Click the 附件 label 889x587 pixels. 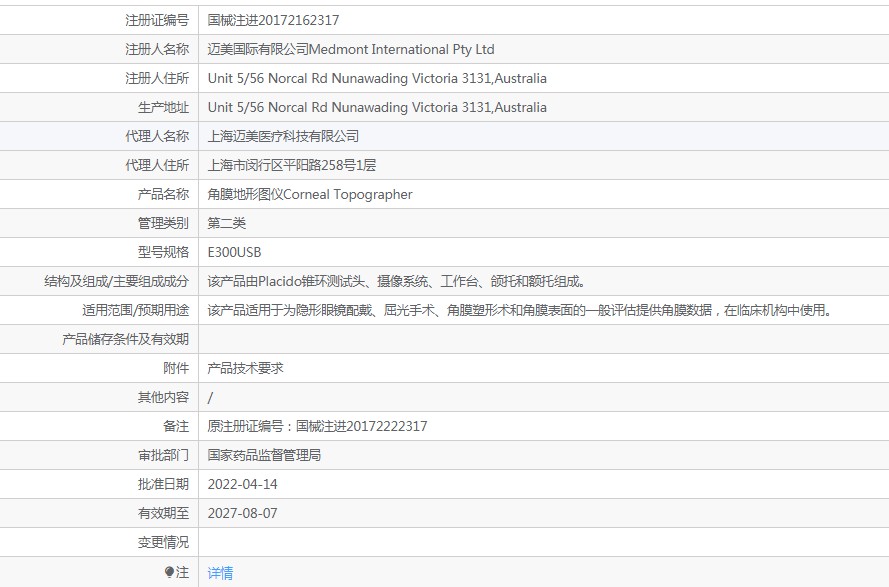176,368
